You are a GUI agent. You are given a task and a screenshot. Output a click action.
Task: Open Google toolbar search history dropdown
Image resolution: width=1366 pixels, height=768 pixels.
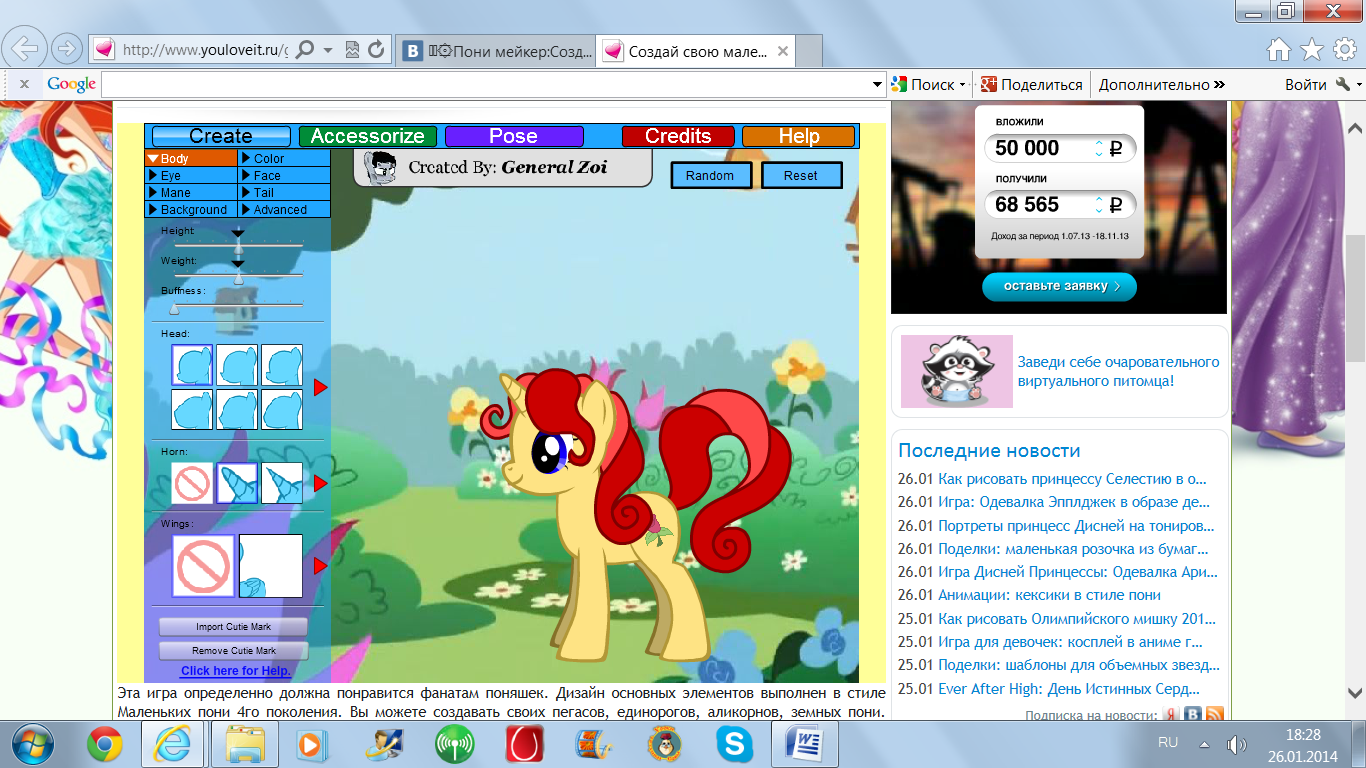(x=877, y=85)
